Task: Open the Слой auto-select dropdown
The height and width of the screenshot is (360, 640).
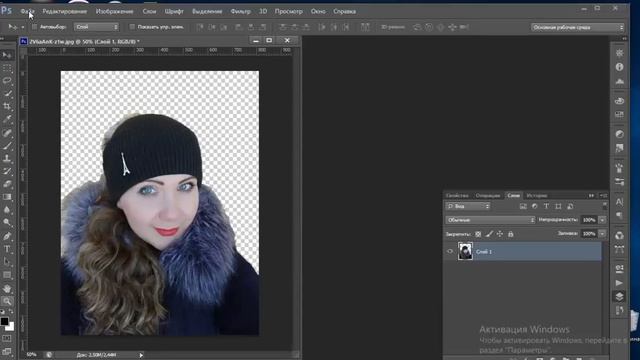Action: (x=96, y=27)
